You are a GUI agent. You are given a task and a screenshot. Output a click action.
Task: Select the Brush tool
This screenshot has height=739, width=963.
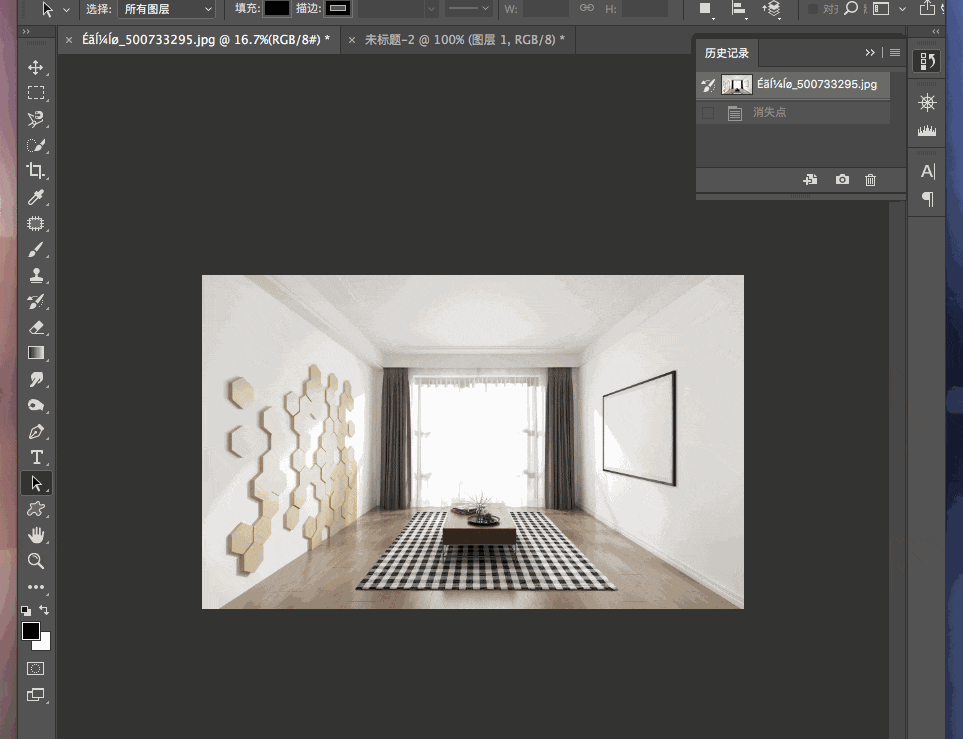(36, 249)
